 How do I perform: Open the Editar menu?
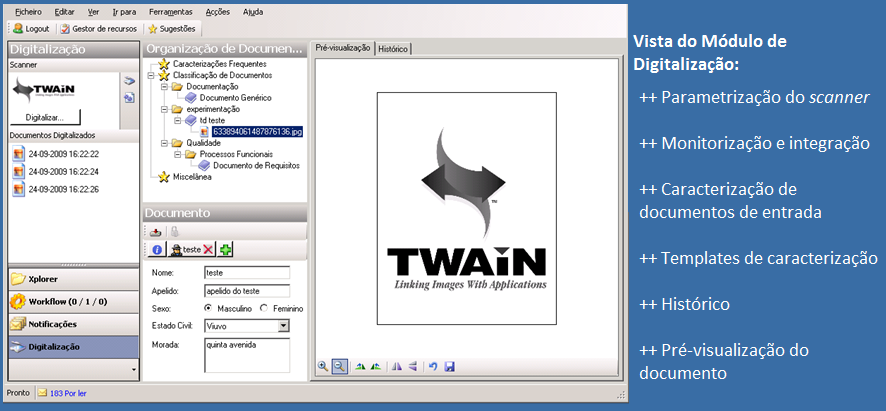(x=64, y=11)
